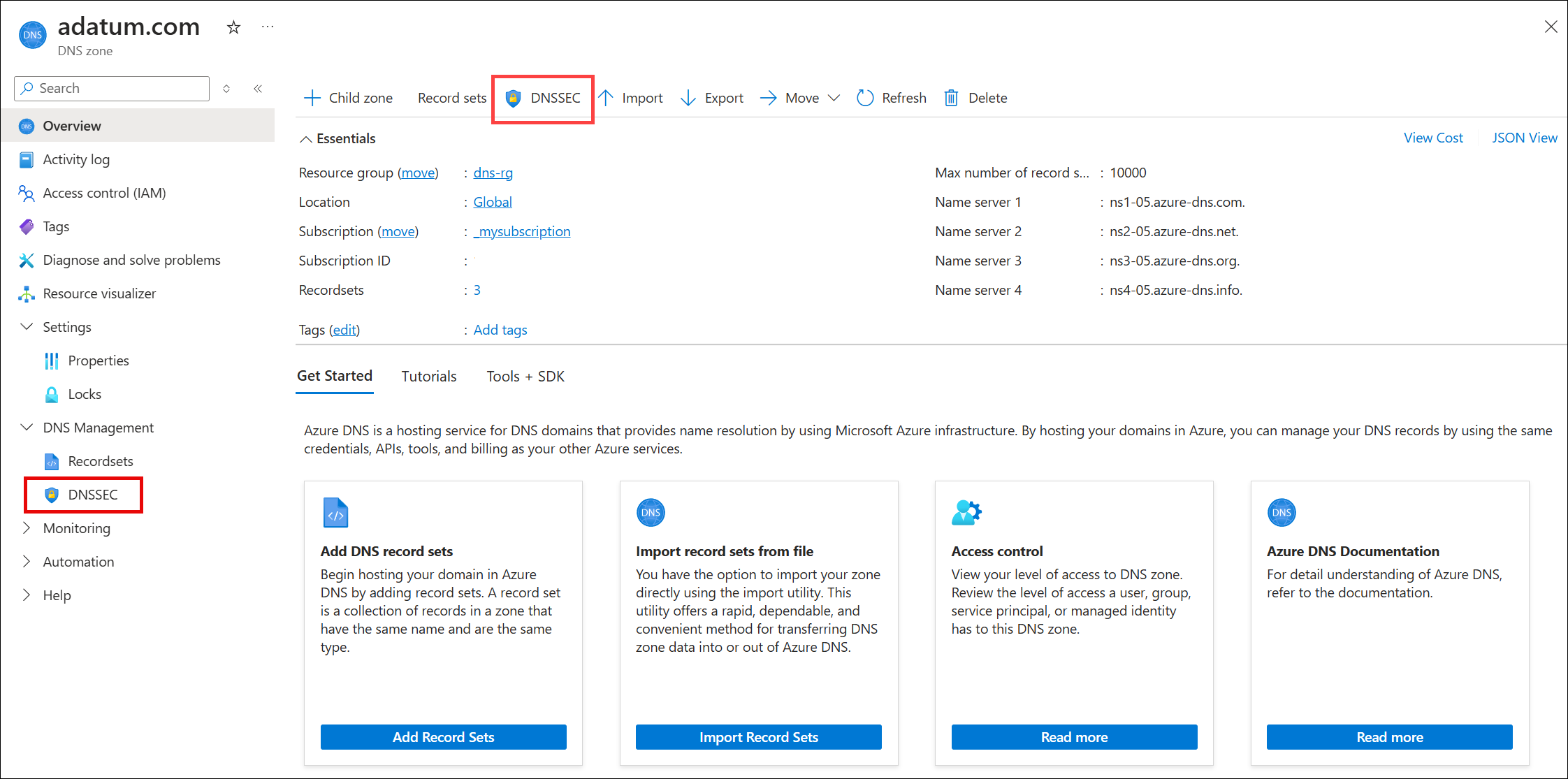Switch to the Tutorials tab
The width and height of the screenshot is (1568, 779).
click(x=428, y=377)
